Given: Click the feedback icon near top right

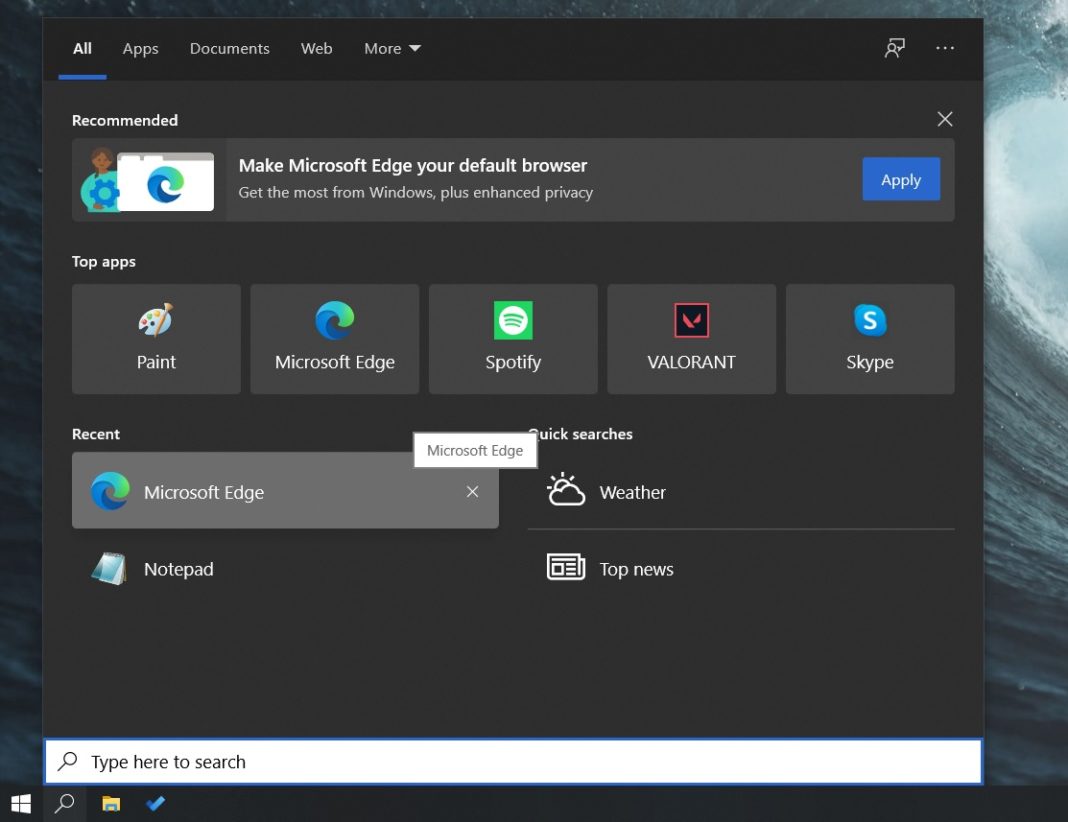Looking at the screenshot, I should (x=894, y=48).
